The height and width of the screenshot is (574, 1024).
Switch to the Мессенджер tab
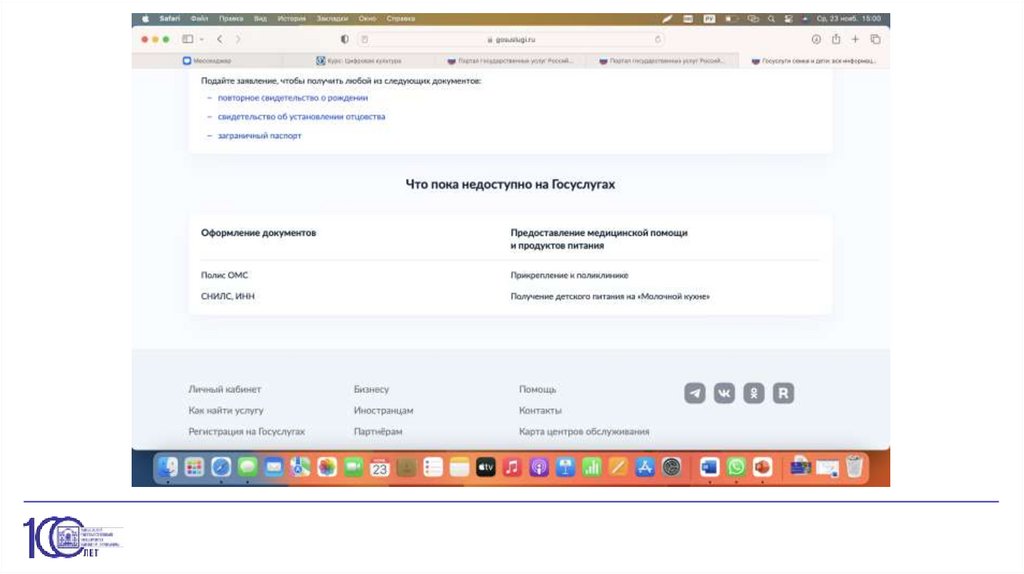coord(207,61)
